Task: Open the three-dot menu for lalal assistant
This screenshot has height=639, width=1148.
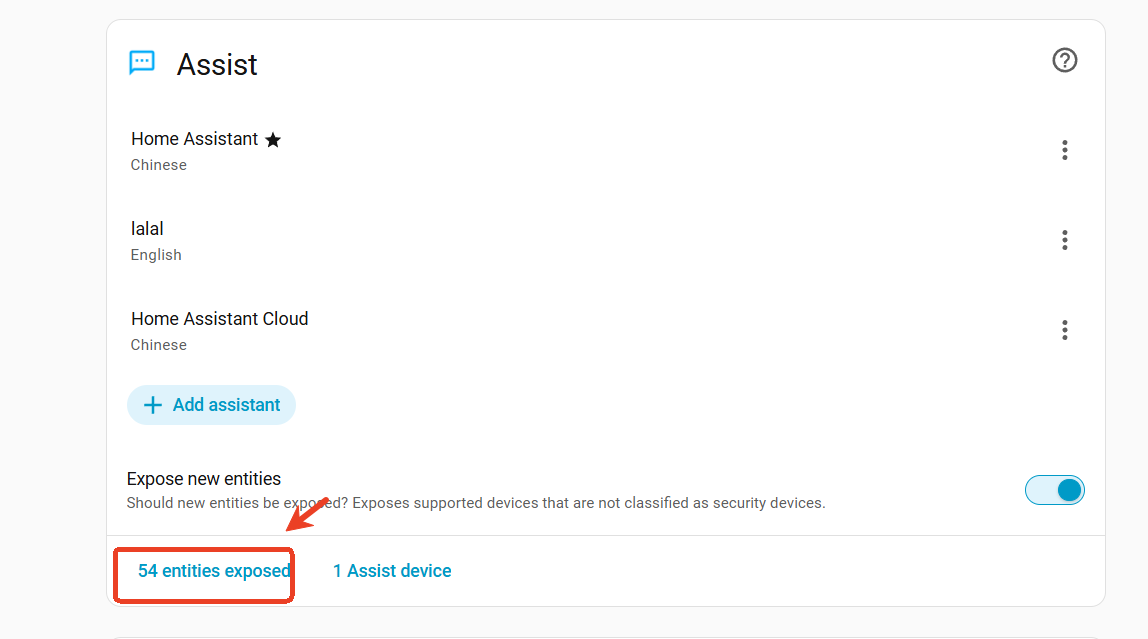Action: click(x=1065, y=240)
